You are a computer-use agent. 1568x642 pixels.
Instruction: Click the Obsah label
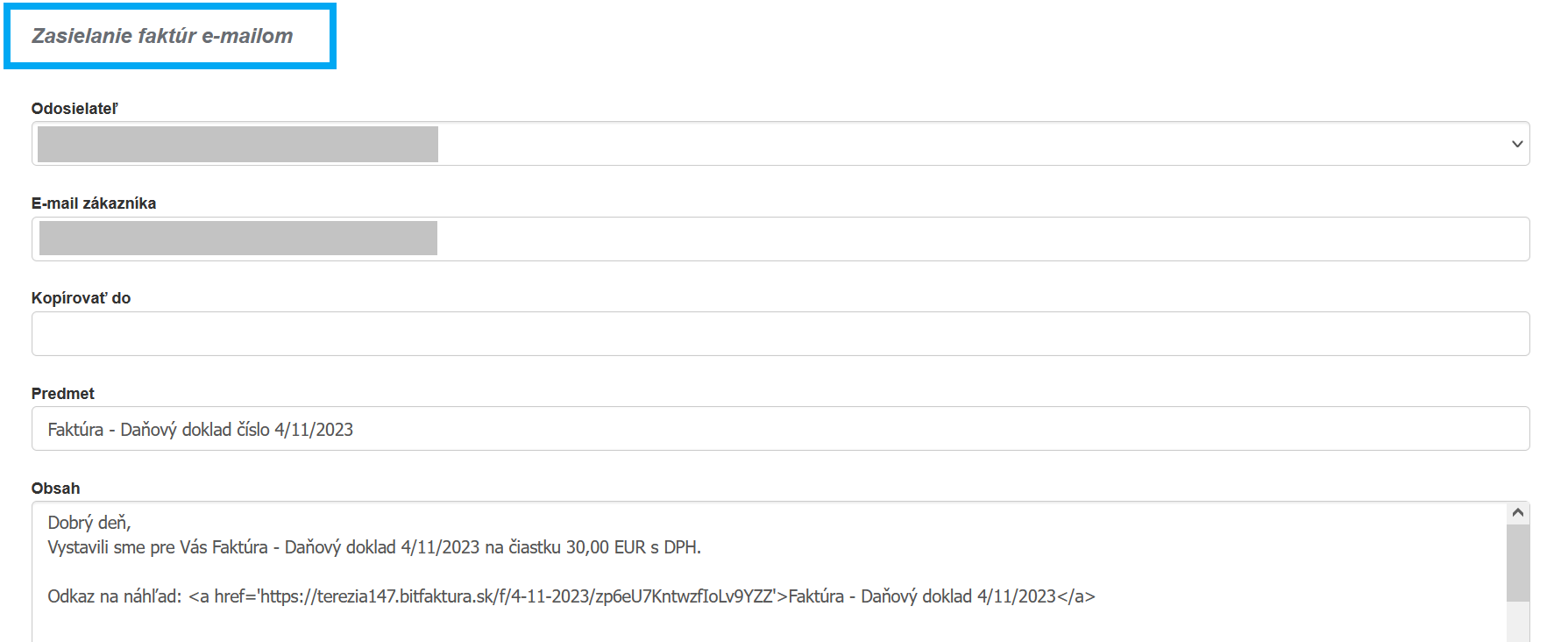tap(55, 489)
